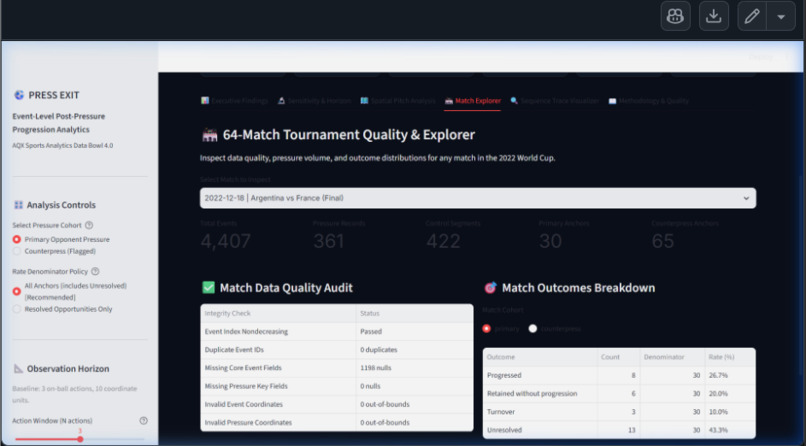This screenshot has height=446, width=806.
Task: Click the Duplicate Event IDs cell
Action: (x=278, y=350)
